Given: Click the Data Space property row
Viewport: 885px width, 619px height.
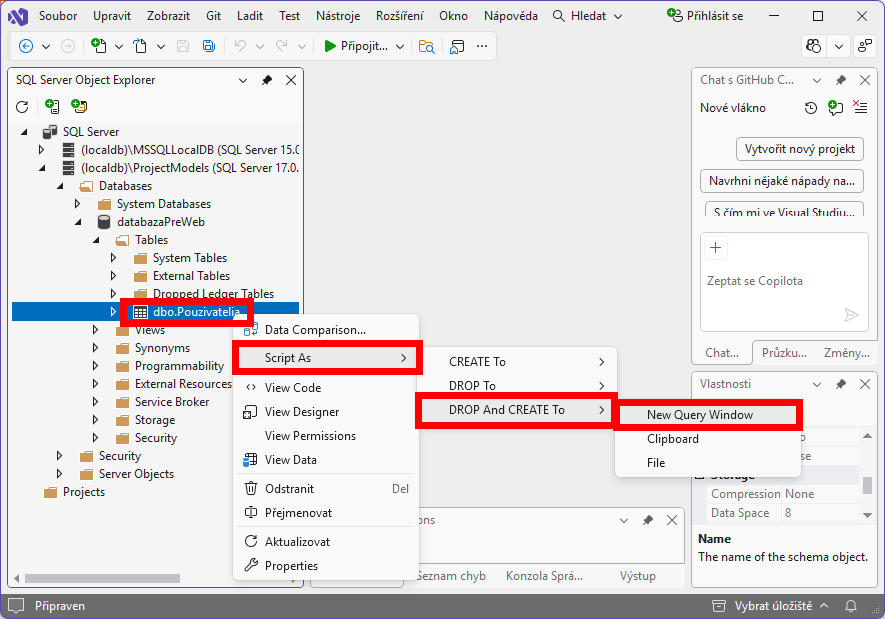Looking at the screenshot, I should pos(783,513).
